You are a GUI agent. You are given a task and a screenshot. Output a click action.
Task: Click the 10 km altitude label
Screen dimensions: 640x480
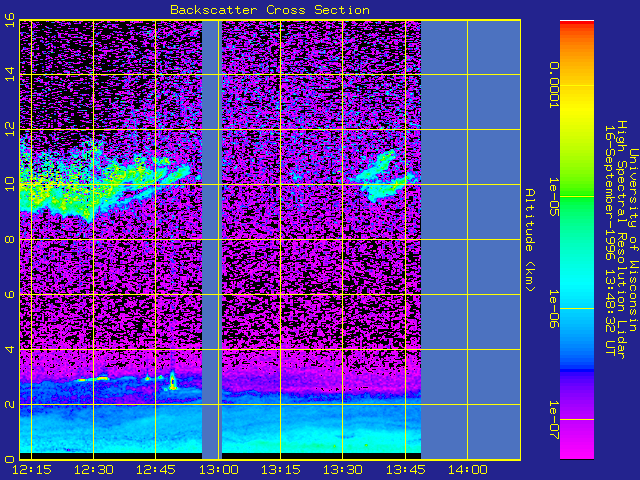coord(10,184)
